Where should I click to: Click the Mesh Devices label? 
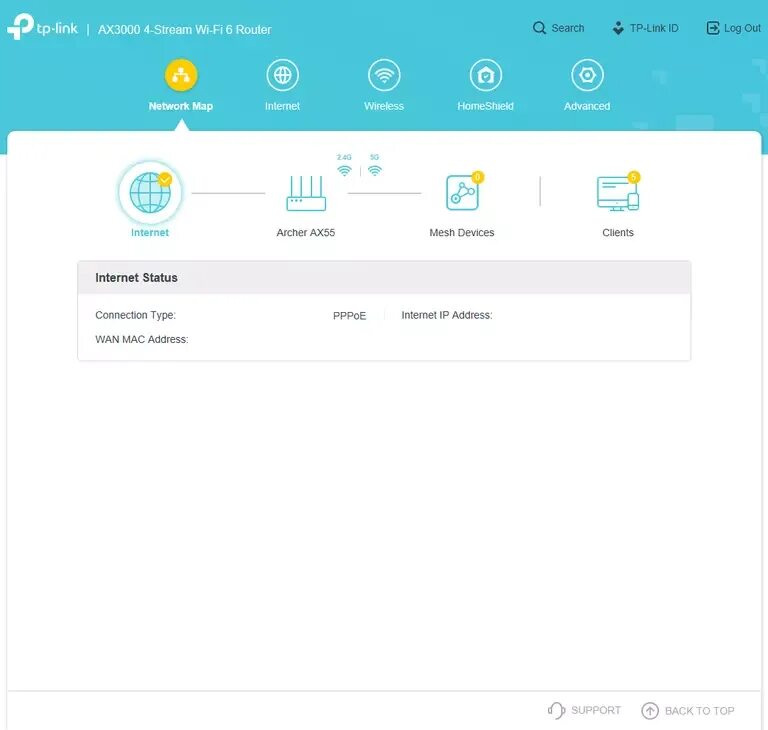(x=462, y=233)
